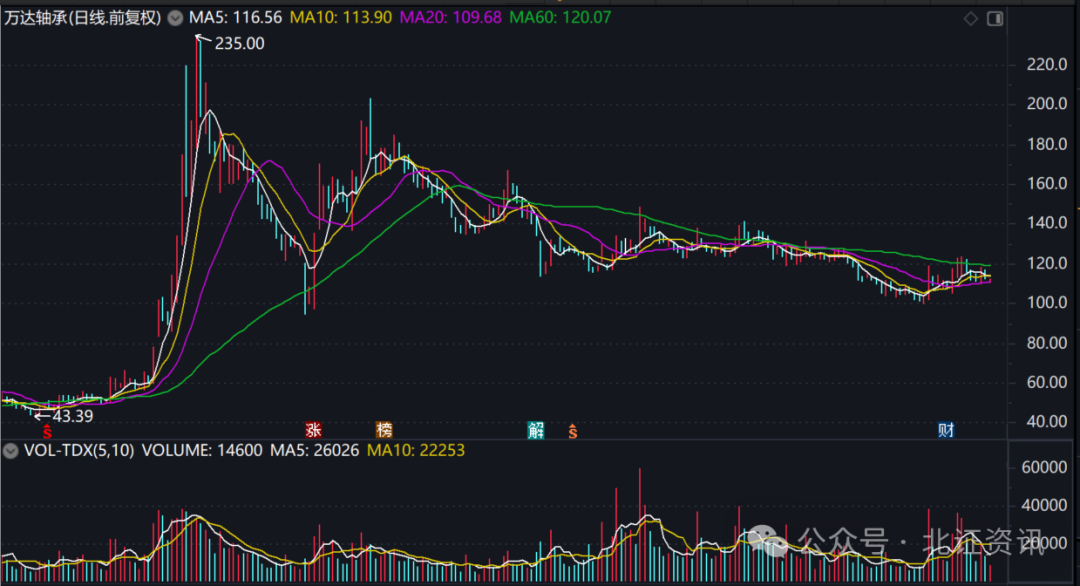Image resolution: width=1080 pixels, height=586 pixels.
Task: Click the MA10: 113.90 label
Action: coord(341,18)
